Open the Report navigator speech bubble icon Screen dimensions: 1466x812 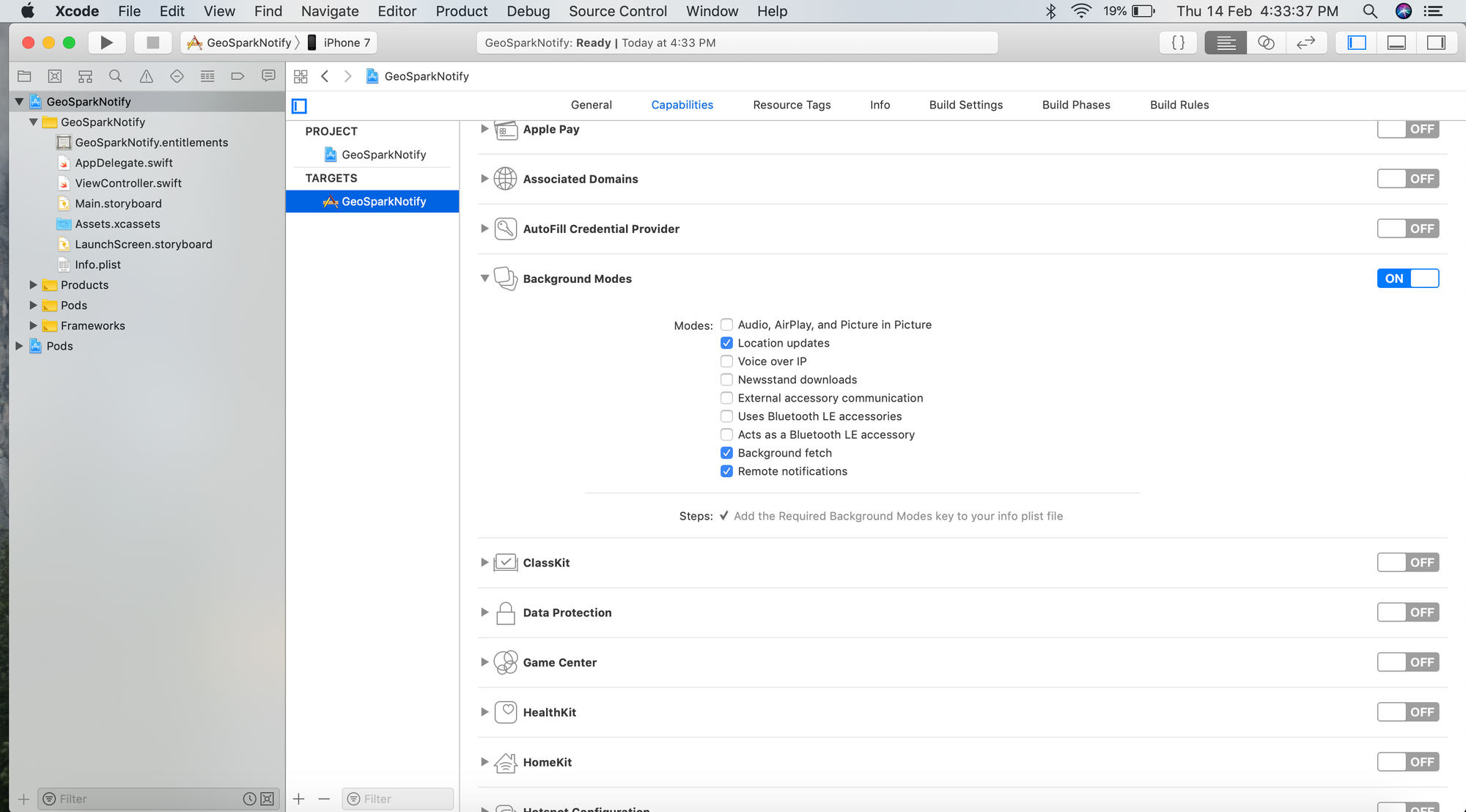(268, 76)
